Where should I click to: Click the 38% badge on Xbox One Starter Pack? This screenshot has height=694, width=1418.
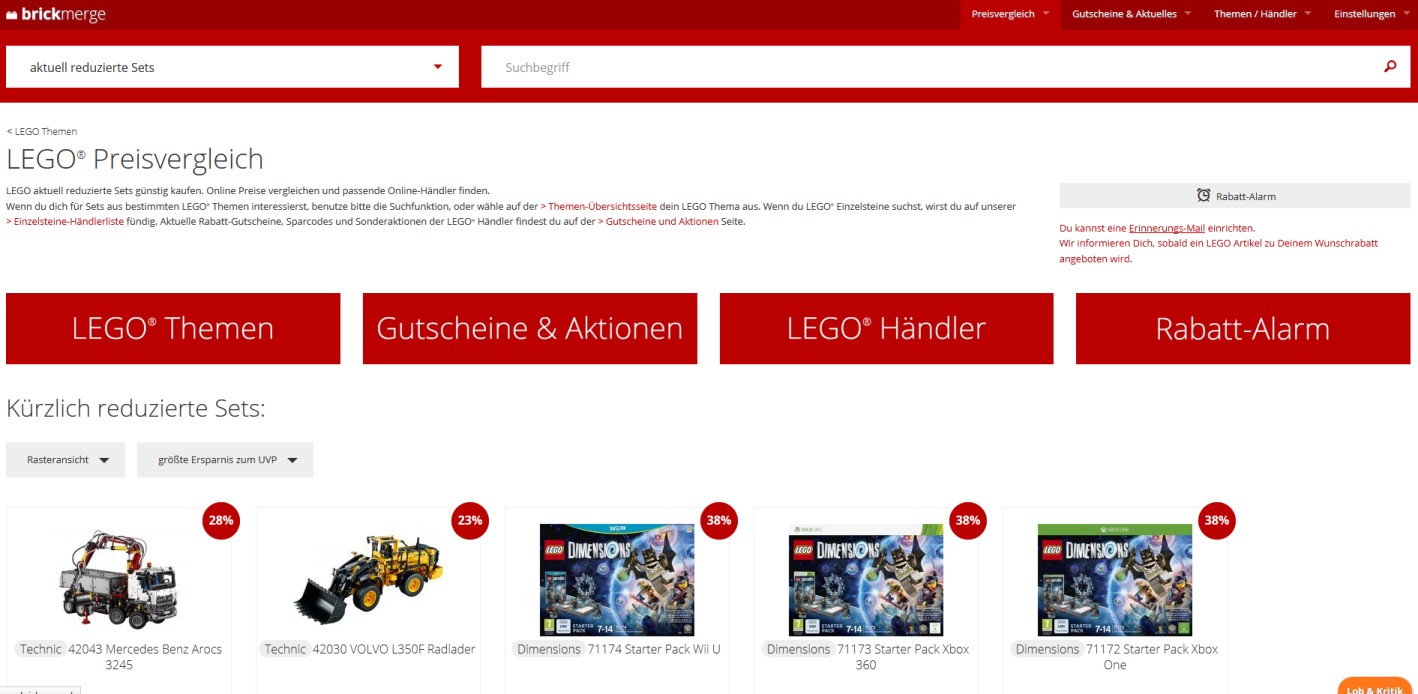pos(1217,520)
